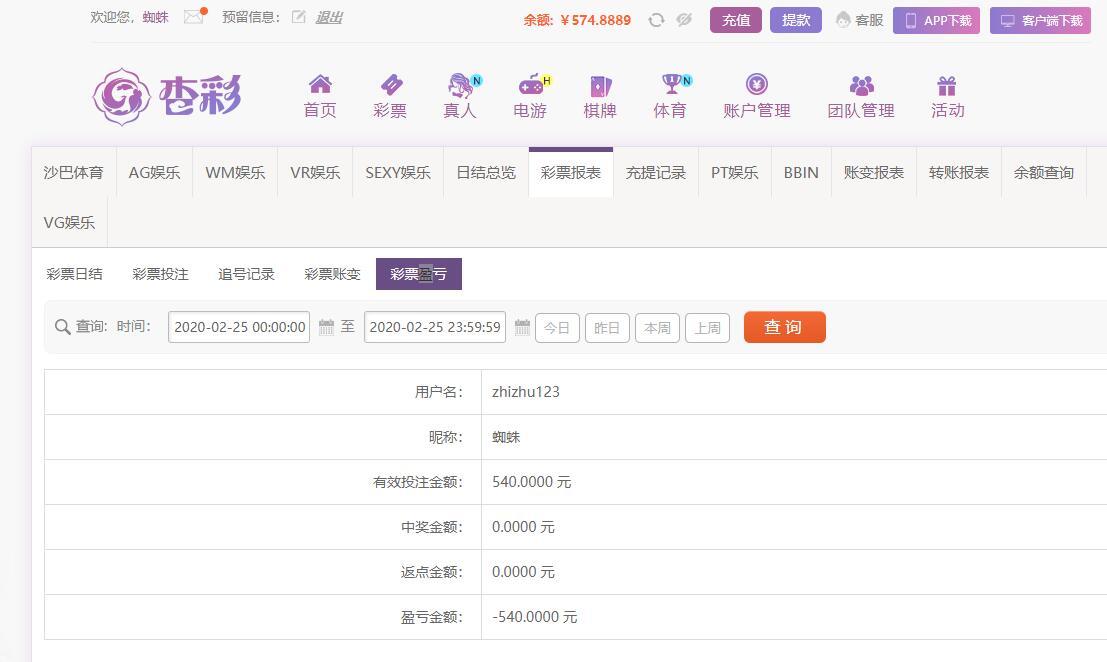Switch to 充提记录 tab
This screenshot has height=662, width=1107.
coord(655,172)
